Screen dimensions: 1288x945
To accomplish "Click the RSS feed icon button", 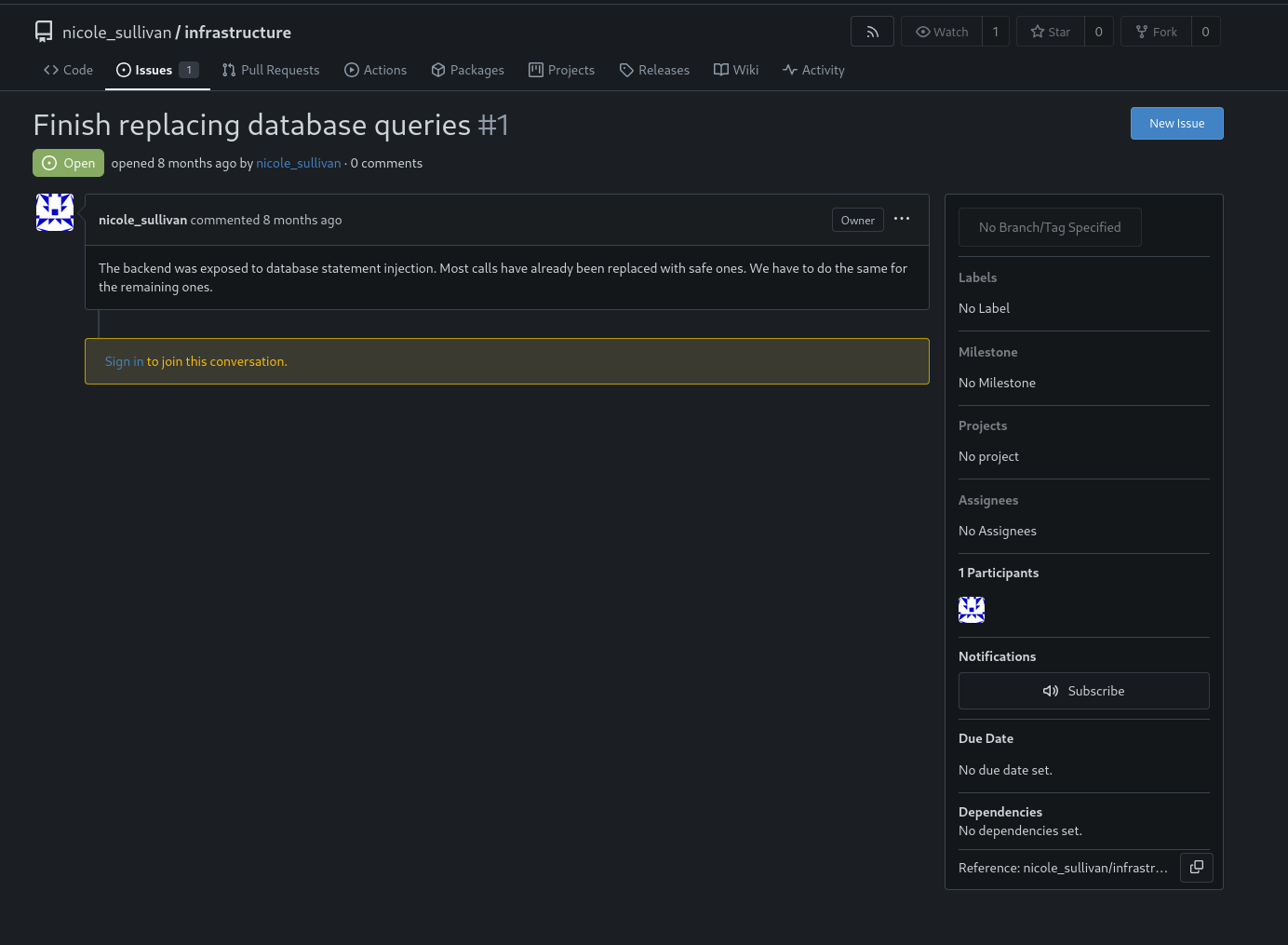I will pyautogui.click(x=872, y=32).
